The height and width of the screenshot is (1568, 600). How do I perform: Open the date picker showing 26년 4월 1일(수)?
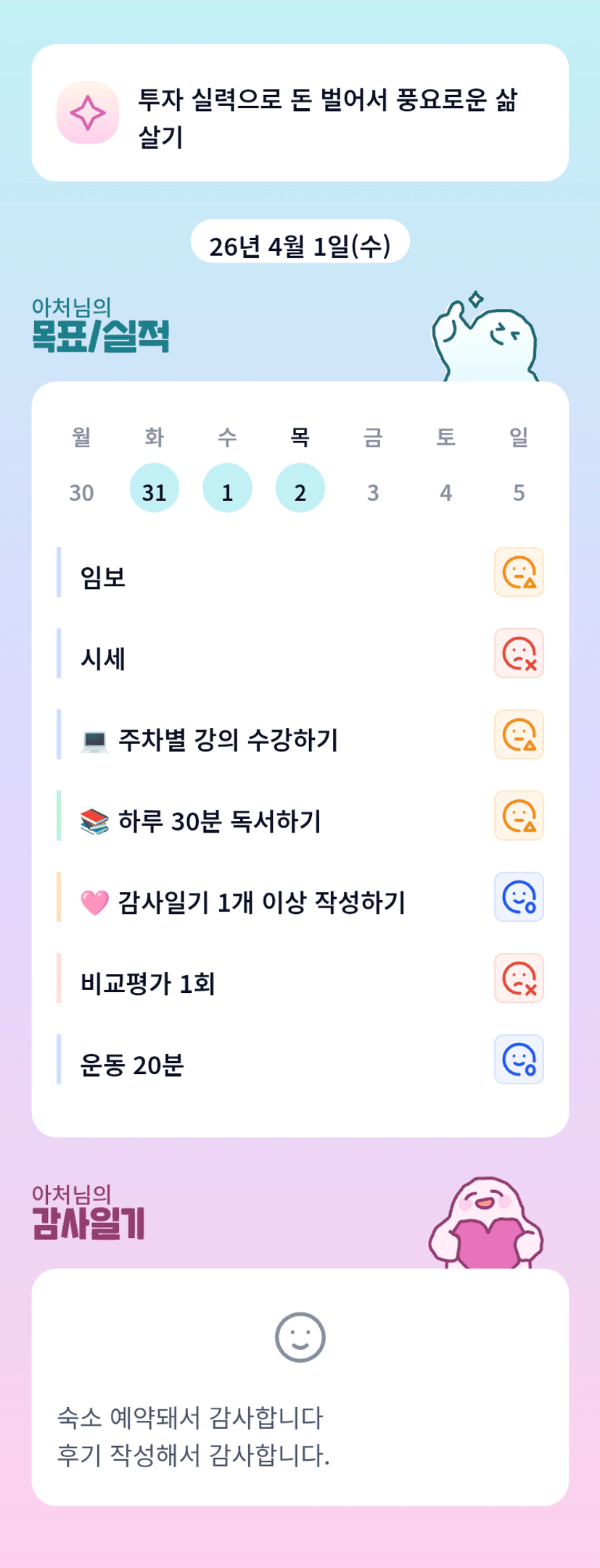[300, 246]
